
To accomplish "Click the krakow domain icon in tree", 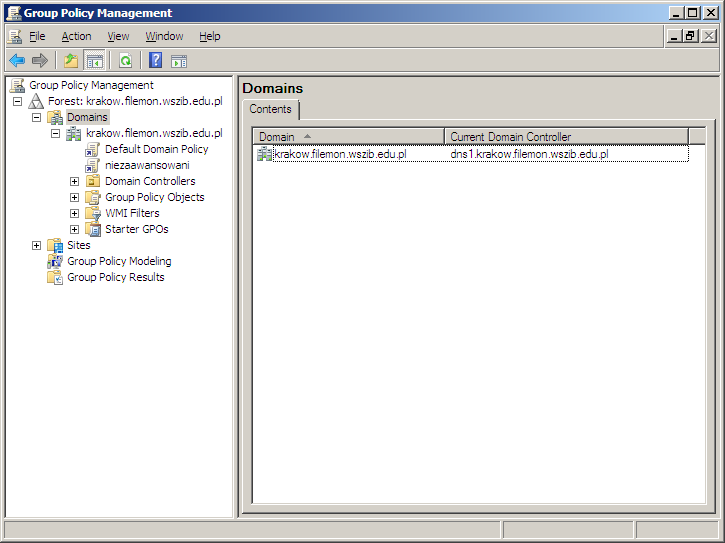I will 74,134.
